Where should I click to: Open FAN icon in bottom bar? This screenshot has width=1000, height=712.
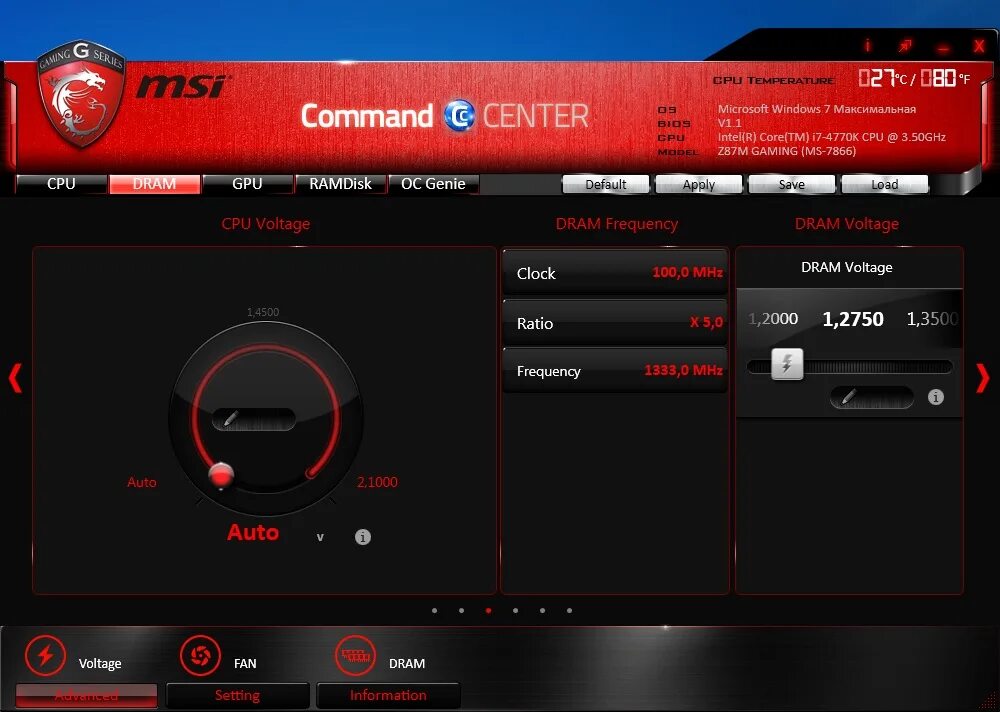tap(200, 655)
